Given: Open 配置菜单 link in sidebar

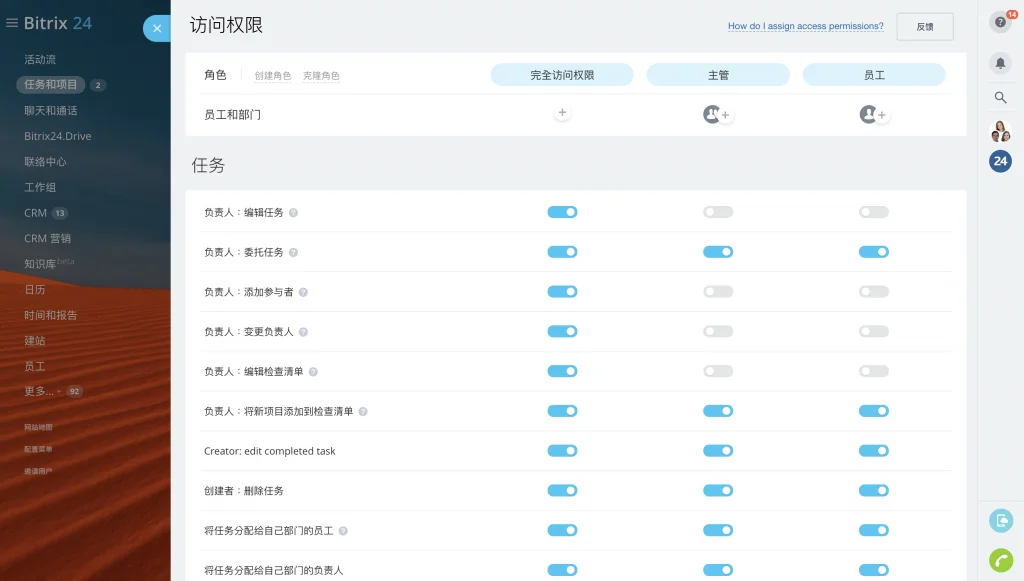Looking at the screenshot, I should tap(38, 449).
